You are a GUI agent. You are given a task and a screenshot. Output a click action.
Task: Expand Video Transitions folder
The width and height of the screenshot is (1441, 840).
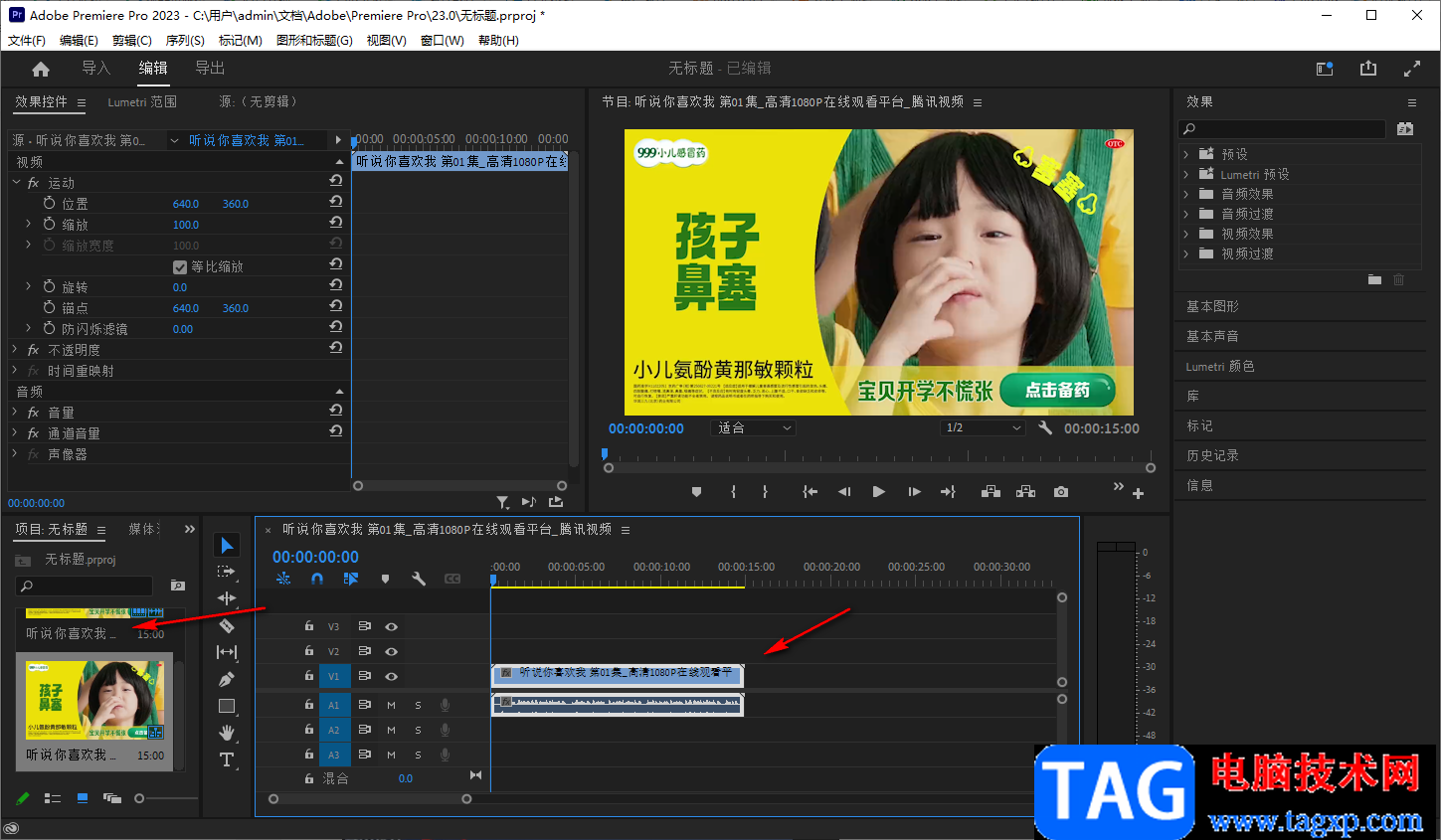1186,253
